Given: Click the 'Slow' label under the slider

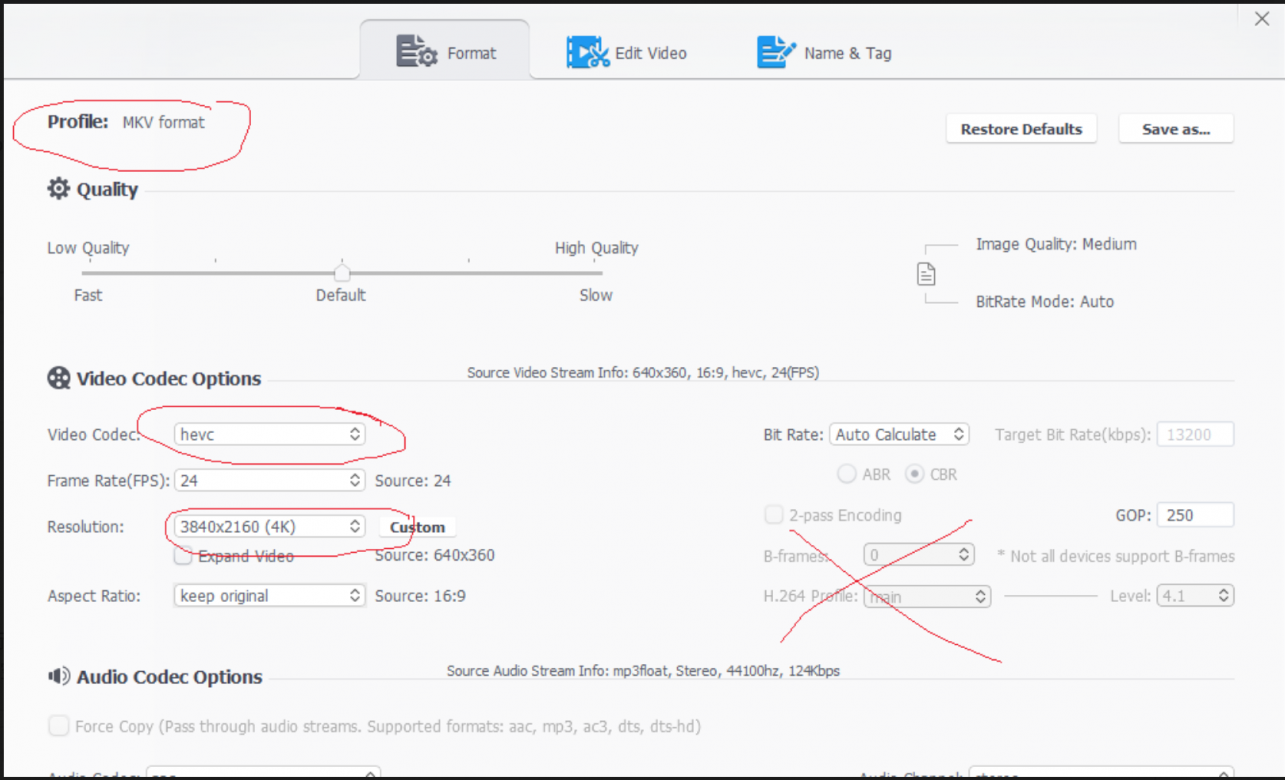Looking at the screenshot, I should [x=596, y=295].
